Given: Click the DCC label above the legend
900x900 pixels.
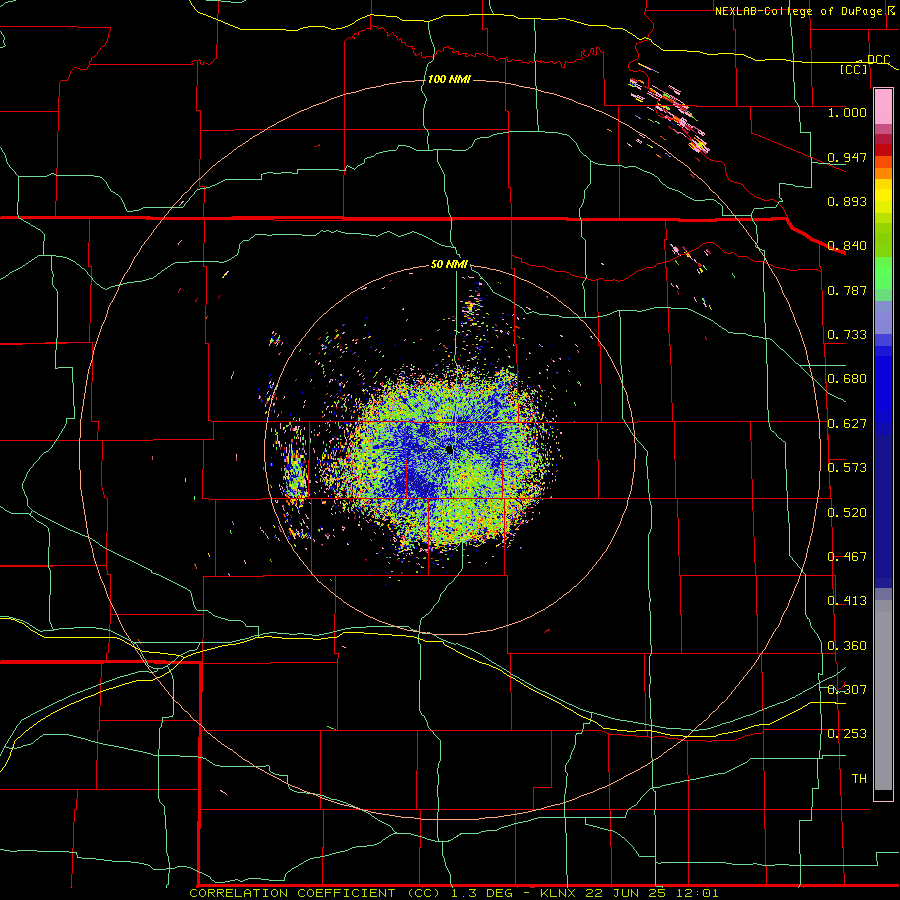Looking at the screenshot, I should tap(878, 60).
